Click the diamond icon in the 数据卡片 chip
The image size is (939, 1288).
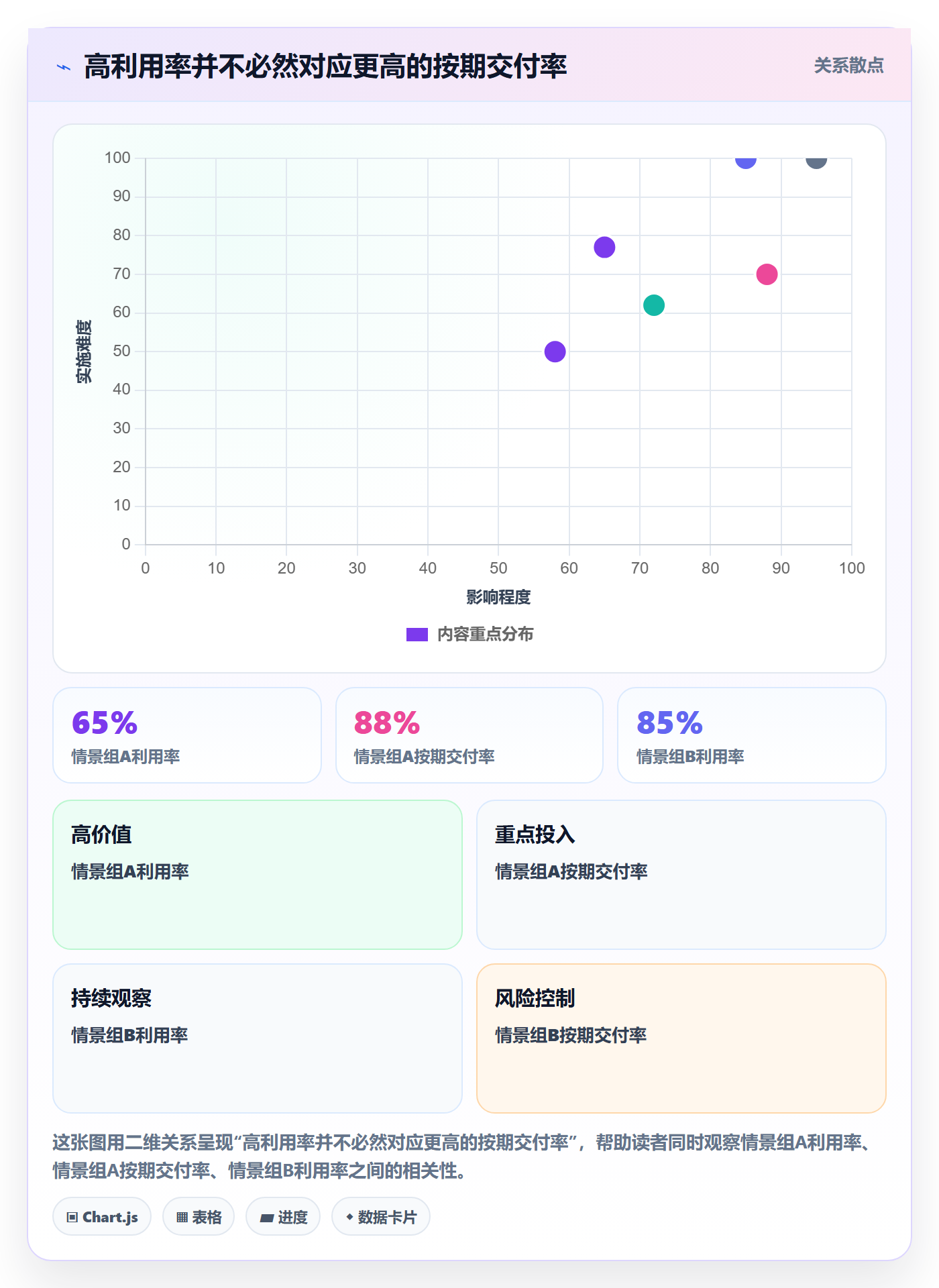coord(349,1217)
